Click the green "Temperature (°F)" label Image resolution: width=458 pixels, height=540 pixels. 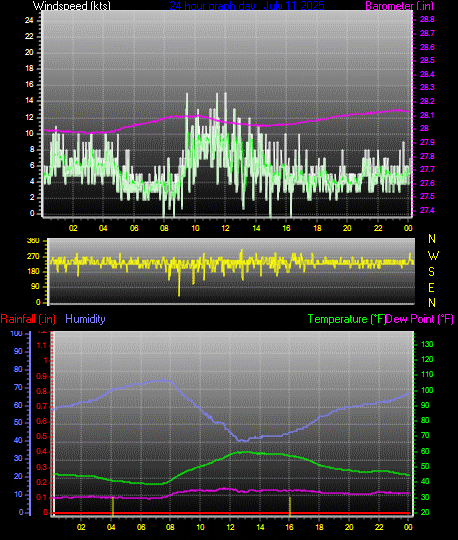(x=346, y=319)
